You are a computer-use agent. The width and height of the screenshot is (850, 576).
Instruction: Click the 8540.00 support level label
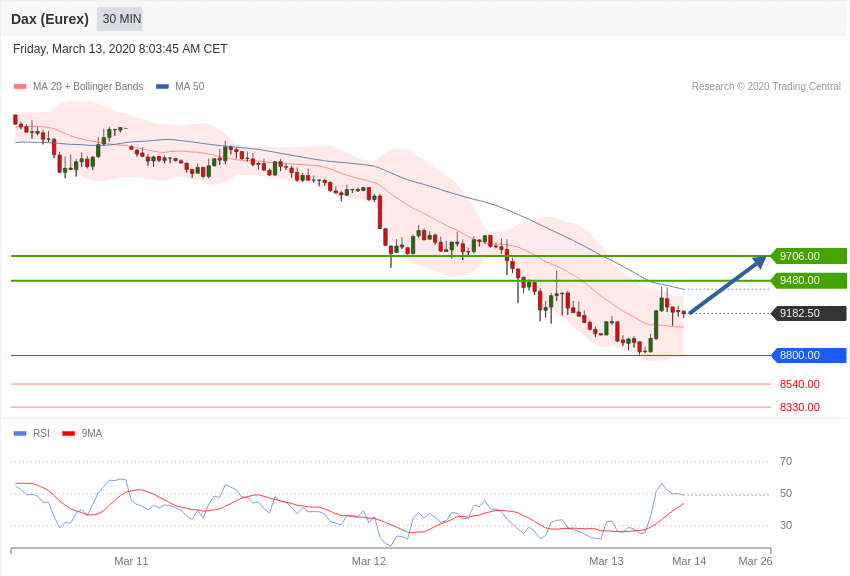pyautogui.click(x=800, y=384)
